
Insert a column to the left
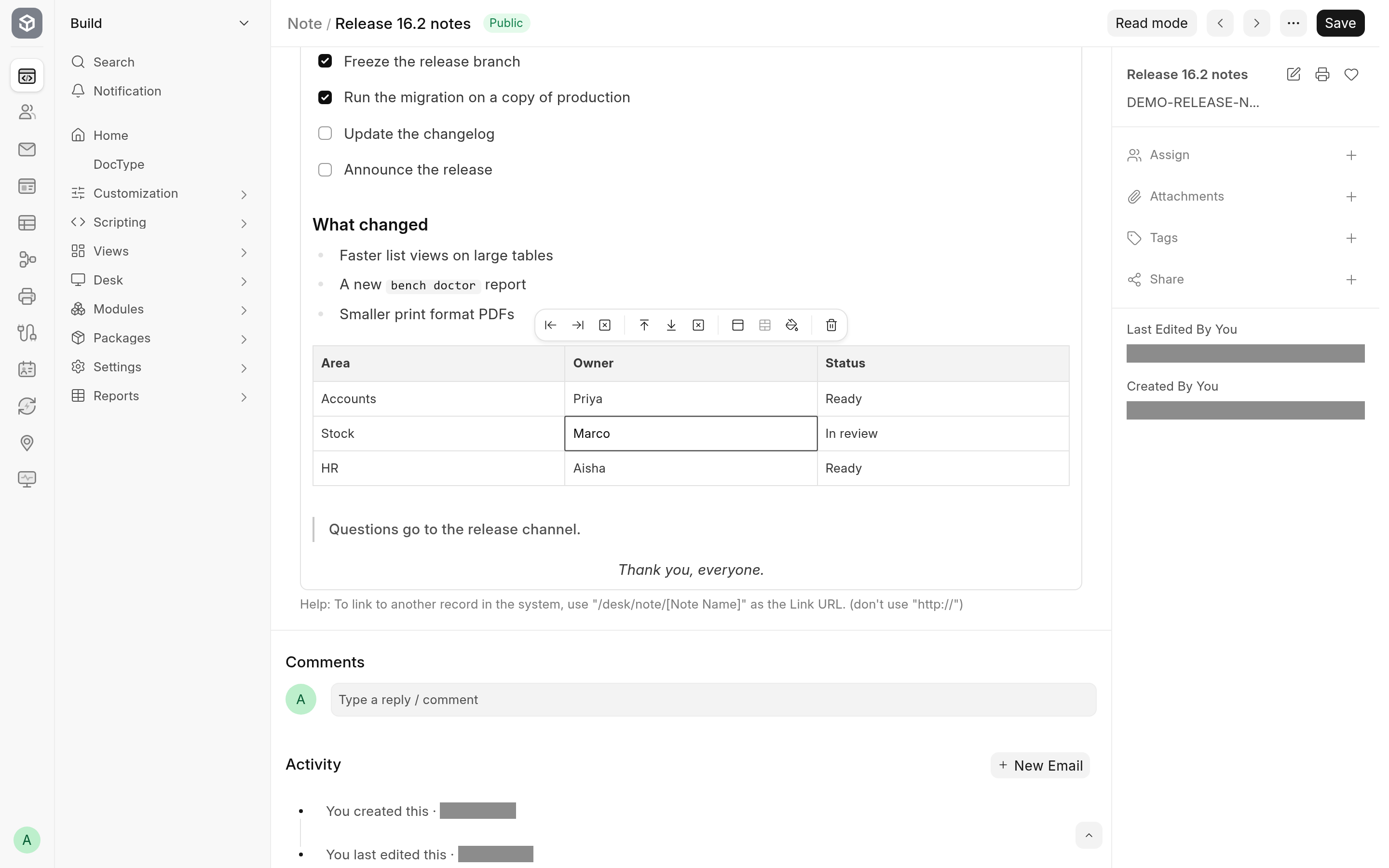[550, 325]
